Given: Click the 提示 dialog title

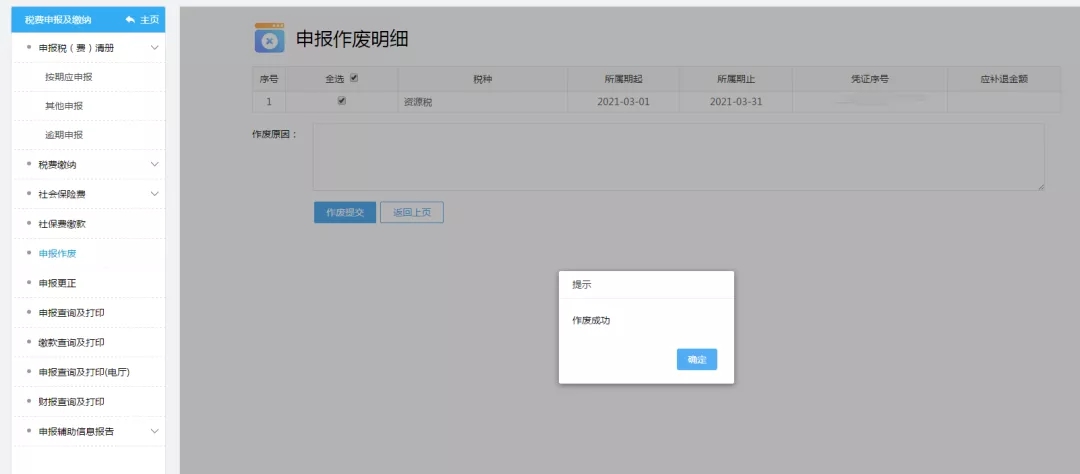Looking at the screenshot, I should (581, 284).
